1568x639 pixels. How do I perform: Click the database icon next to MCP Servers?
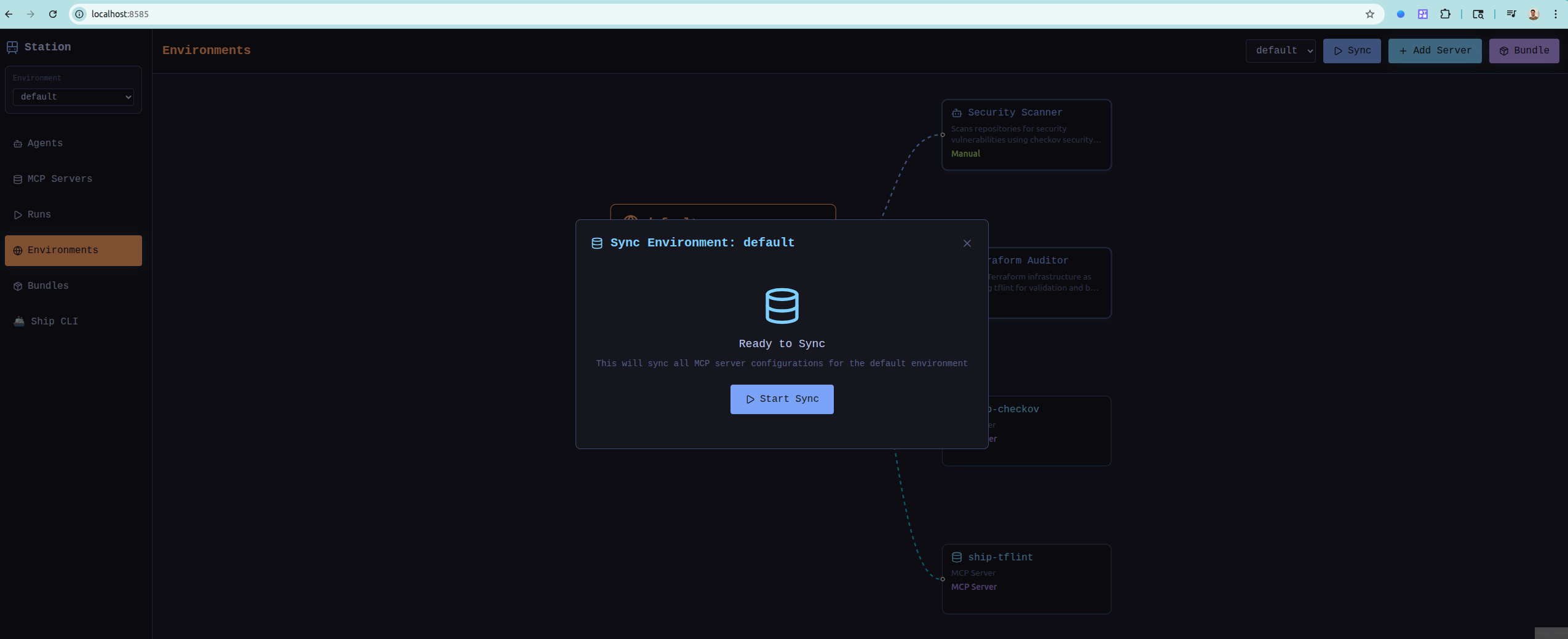pos(18,179)
